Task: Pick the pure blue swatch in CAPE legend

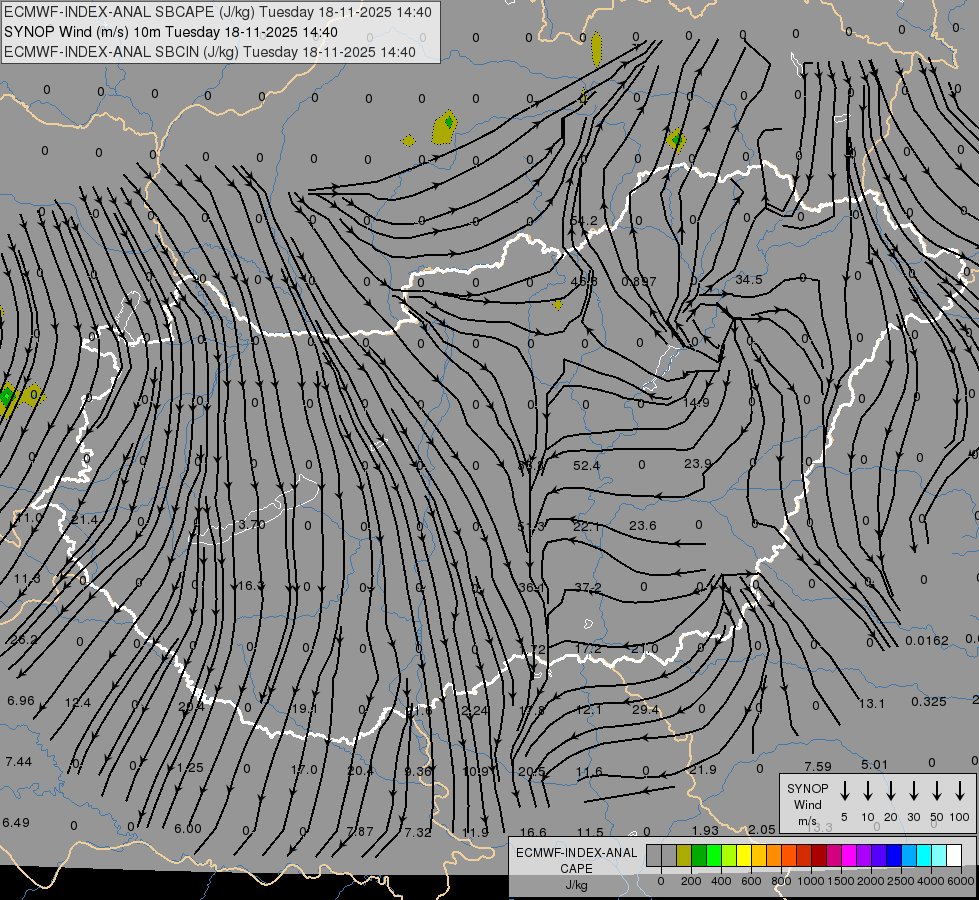Action: pyautogui.click(x=893, y=855)
